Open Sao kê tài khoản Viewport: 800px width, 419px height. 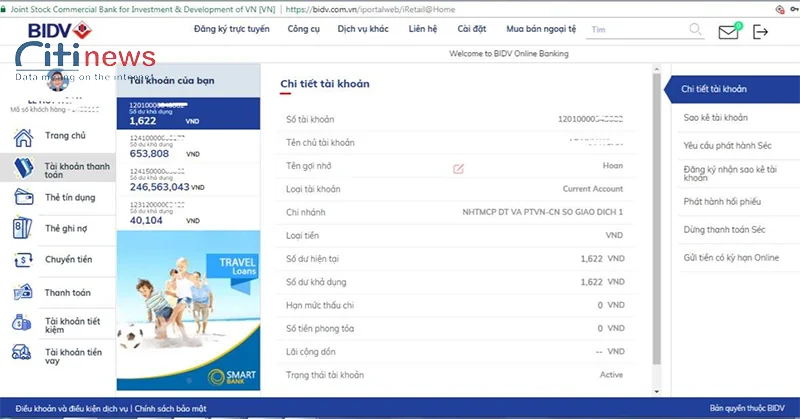point(716,118)
